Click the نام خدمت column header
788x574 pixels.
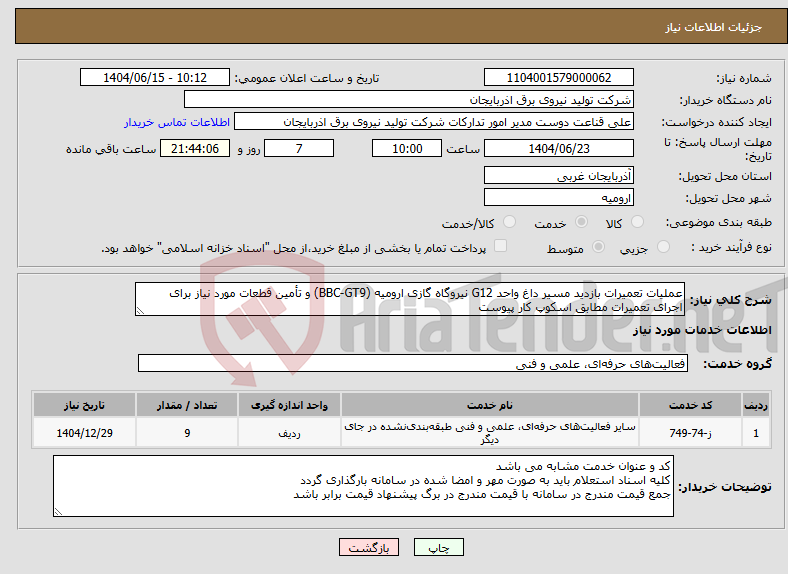489,405
